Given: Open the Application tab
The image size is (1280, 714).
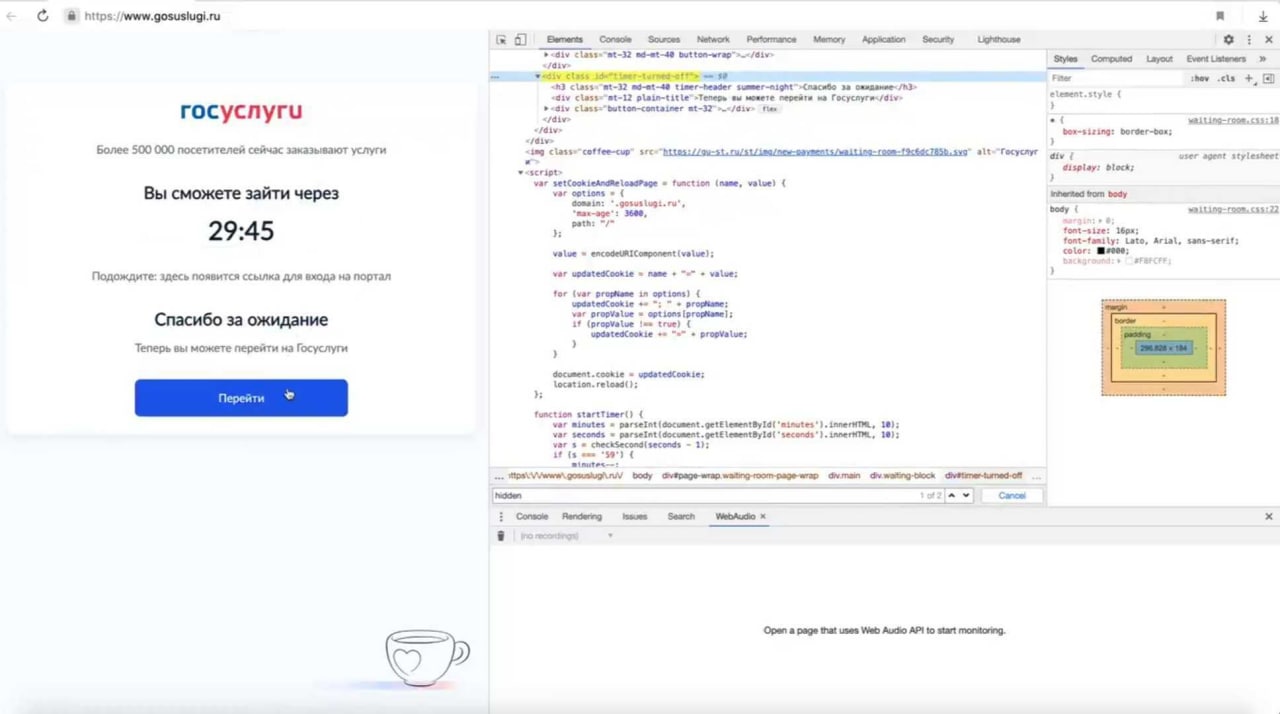Looking at the screenshot, I should coord(884,40).
